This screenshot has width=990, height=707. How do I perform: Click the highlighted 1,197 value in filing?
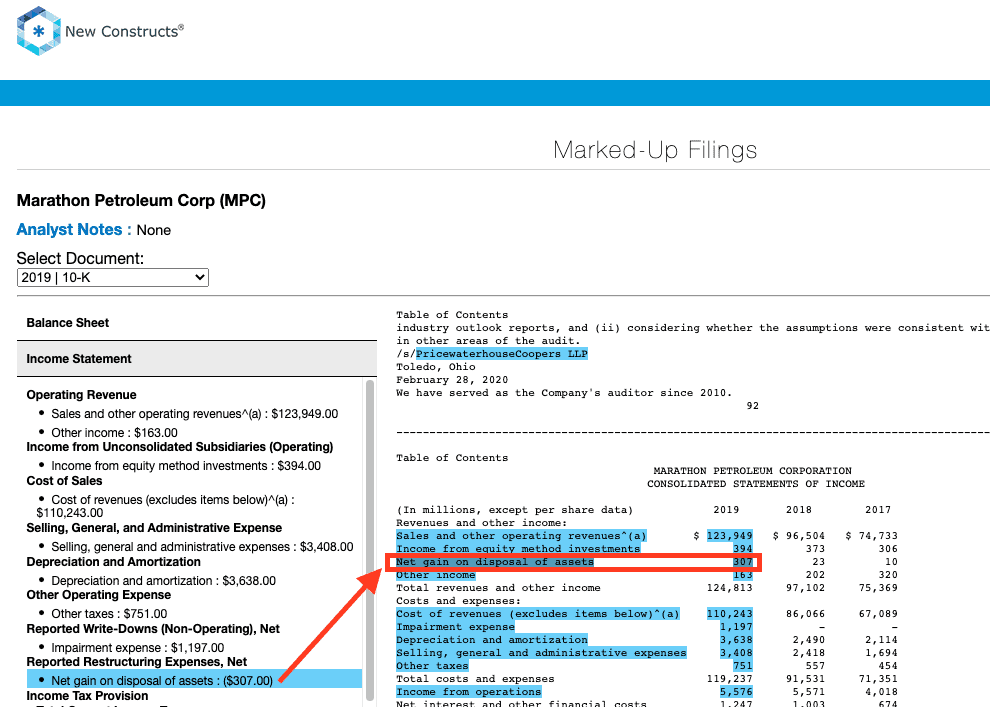(736, 627)
